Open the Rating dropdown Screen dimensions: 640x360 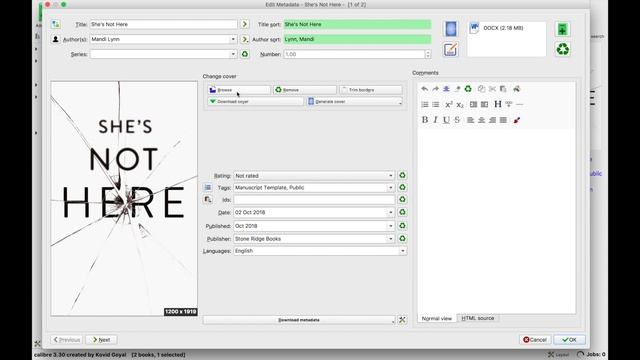[x=390, y=176]
